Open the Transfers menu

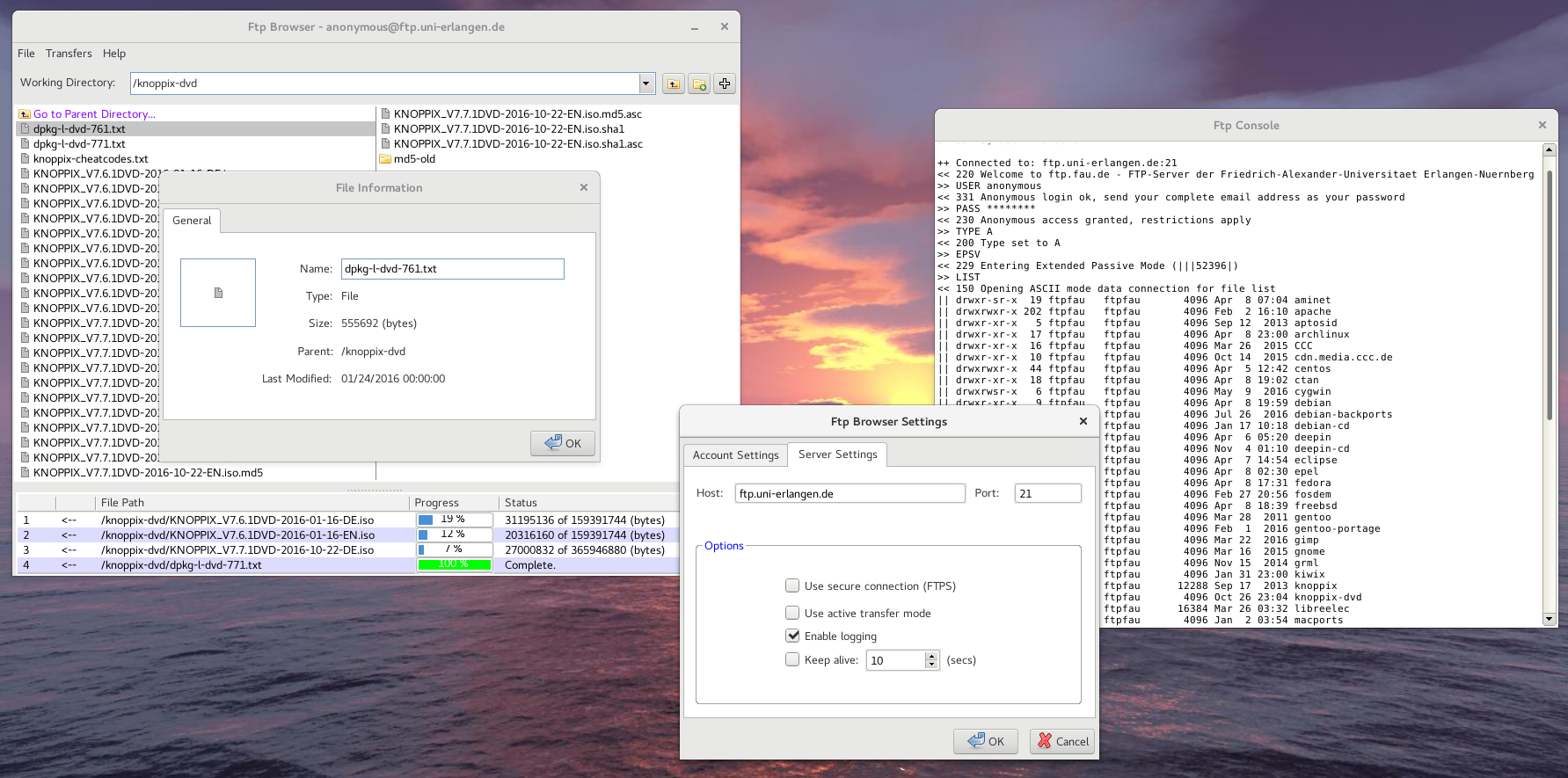tap(69, 54)
